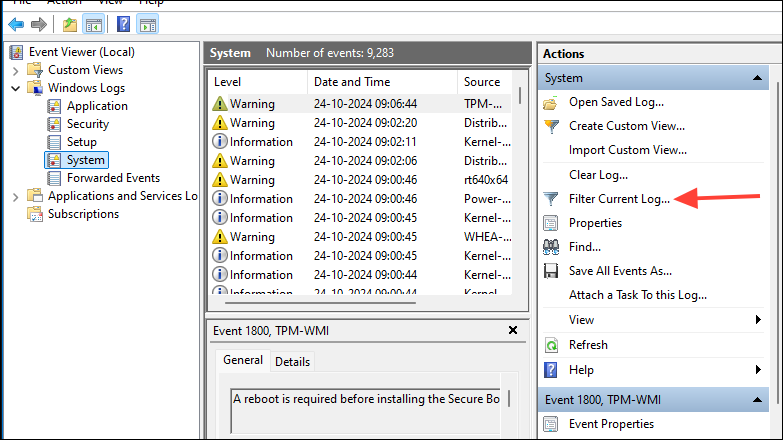Screen dimensions: 783x440
Task: Toggle the Action pane toolbar icon
Action: pos(147,24)
